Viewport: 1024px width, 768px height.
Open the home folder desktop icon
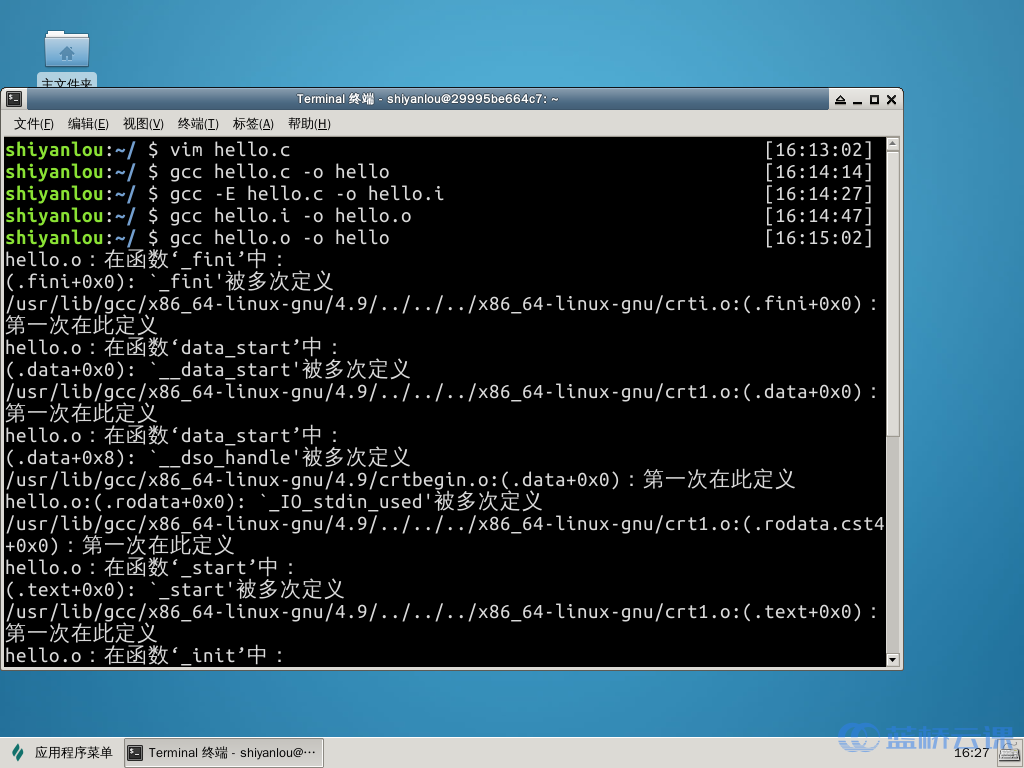(67, 52)
